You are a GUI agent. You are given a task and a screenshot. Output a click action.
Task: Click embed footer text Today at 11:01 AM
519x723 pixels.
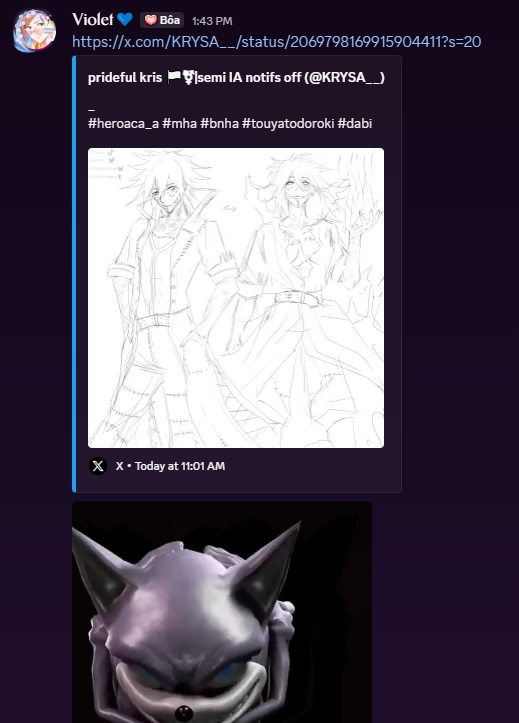(180, 466)
